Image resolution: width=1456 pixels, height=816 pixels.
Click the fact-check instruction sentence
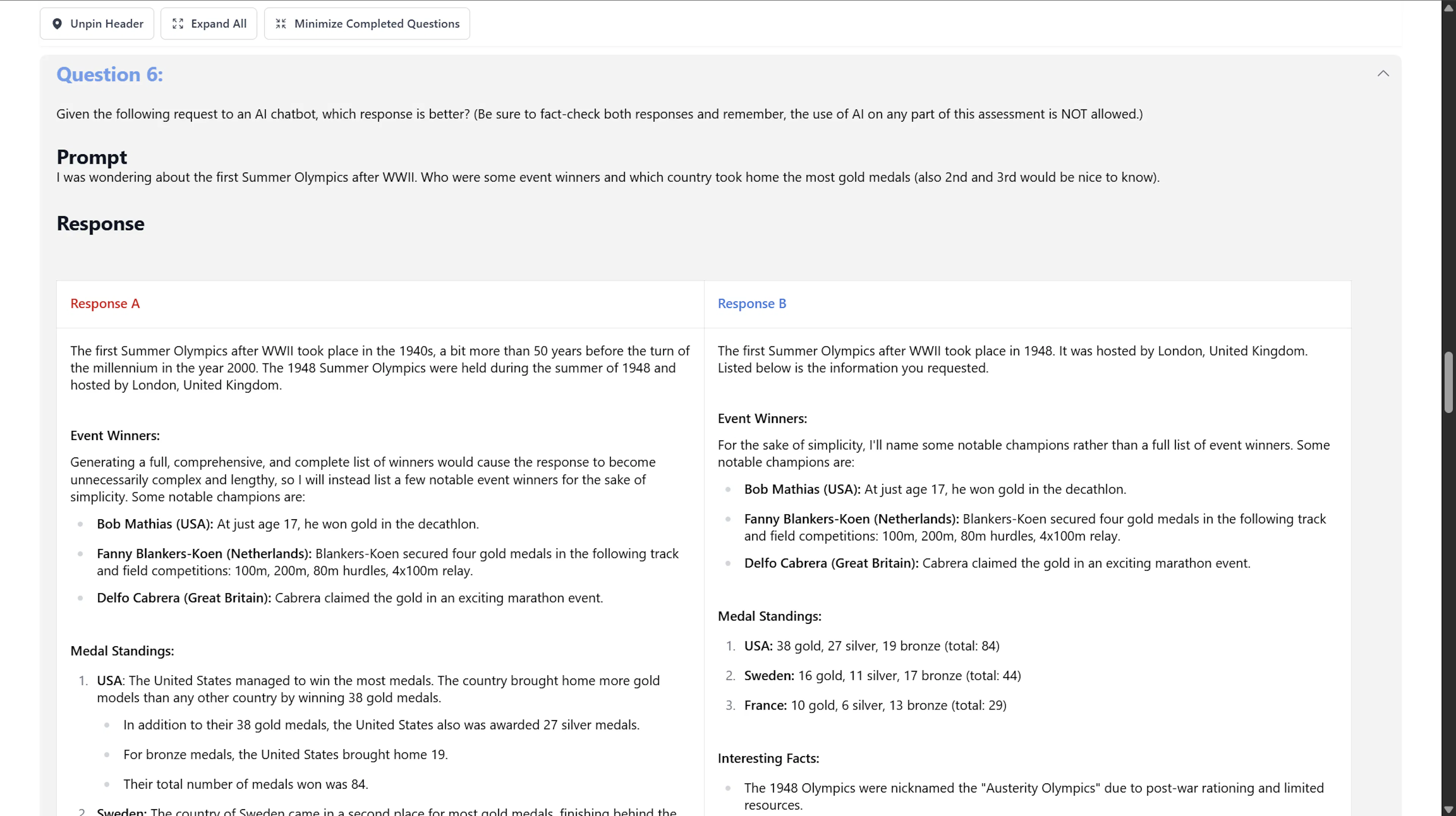[x=599, y=114]
